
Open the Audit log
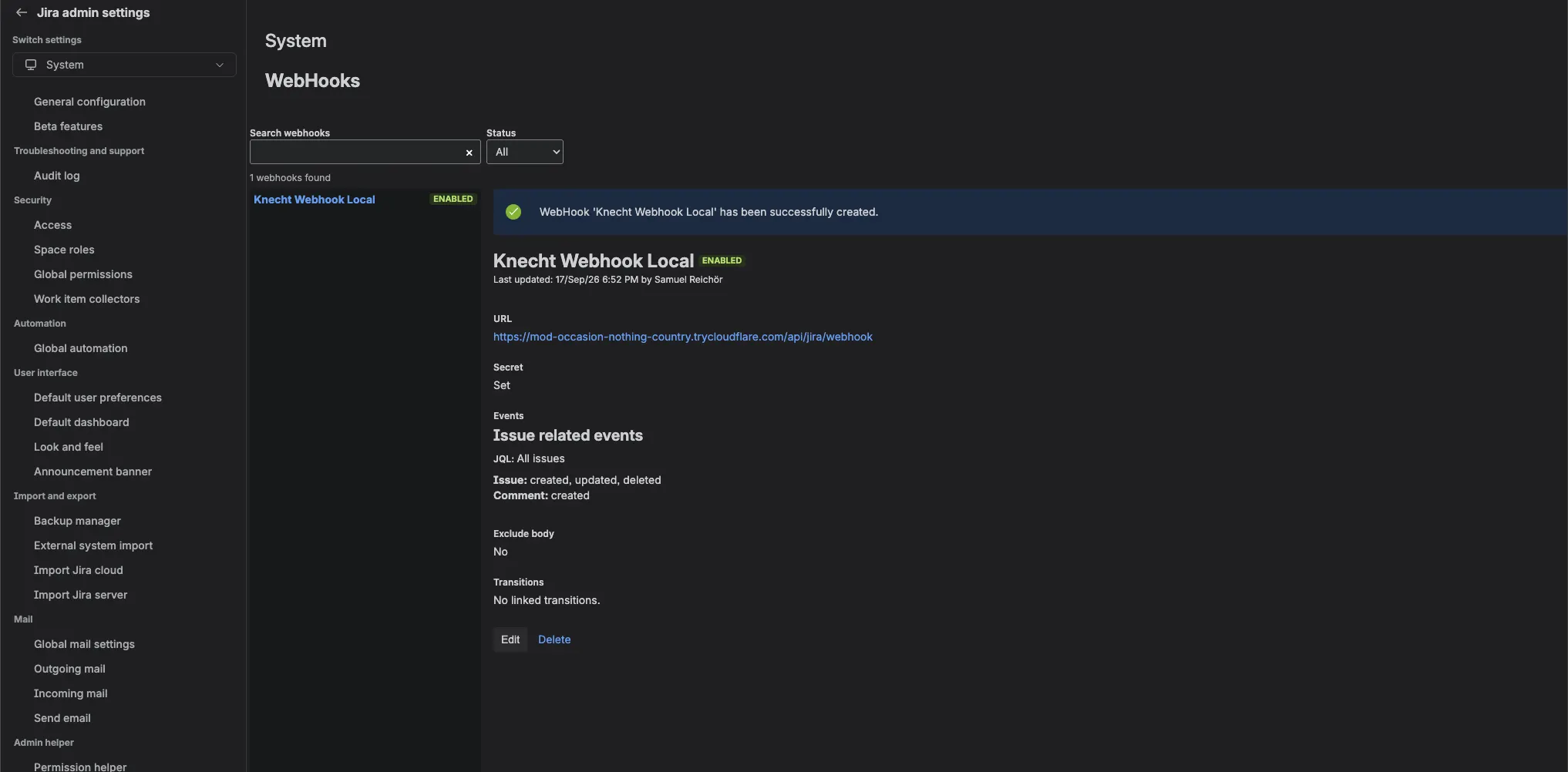[56, 176]
